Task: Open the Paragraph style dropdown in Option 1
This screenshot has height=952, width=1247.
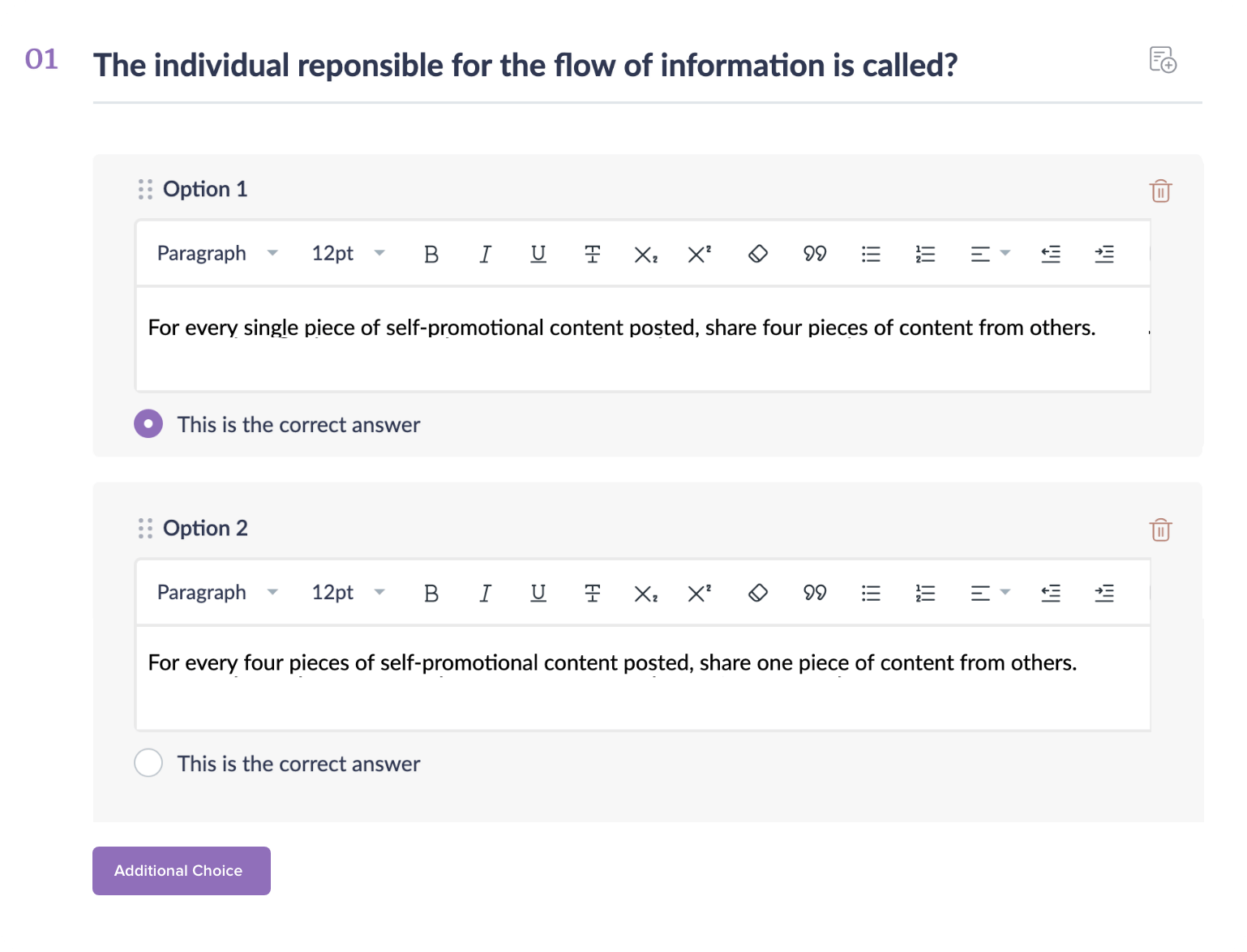Action: 216,254
